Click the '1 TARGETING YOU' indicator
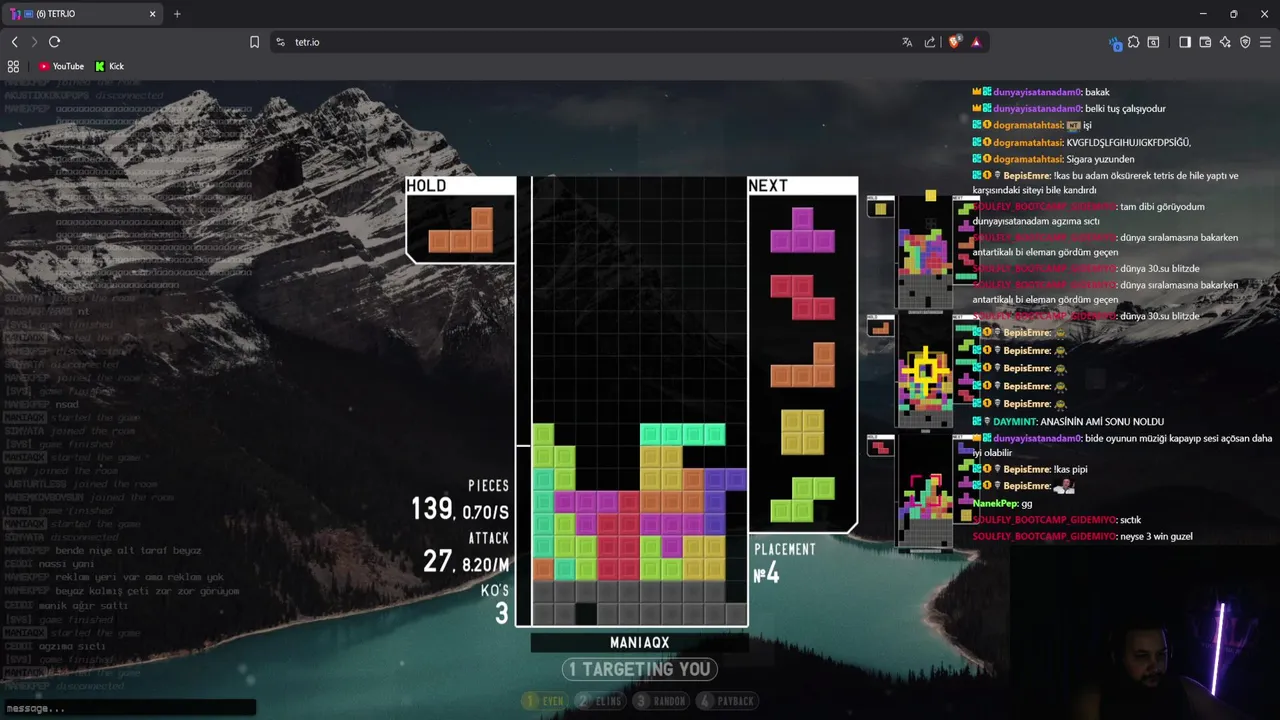1280x720 pixels. tap(640, 669)
